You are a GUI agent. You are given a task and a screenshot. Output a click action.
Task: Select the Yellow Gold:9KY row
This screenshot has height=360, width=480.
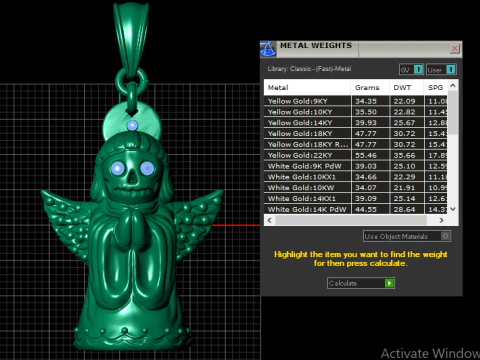[356, 101]
